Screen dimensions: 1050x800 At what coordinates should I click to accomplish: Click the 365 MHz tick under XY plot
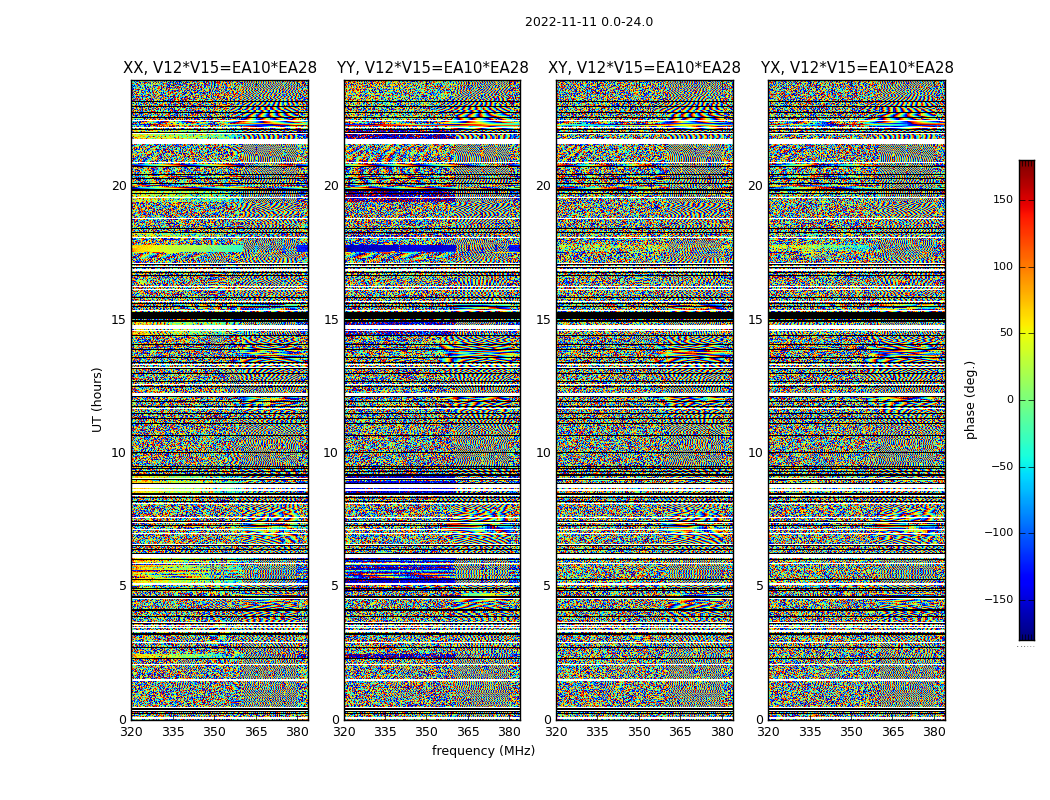point(680,732)
